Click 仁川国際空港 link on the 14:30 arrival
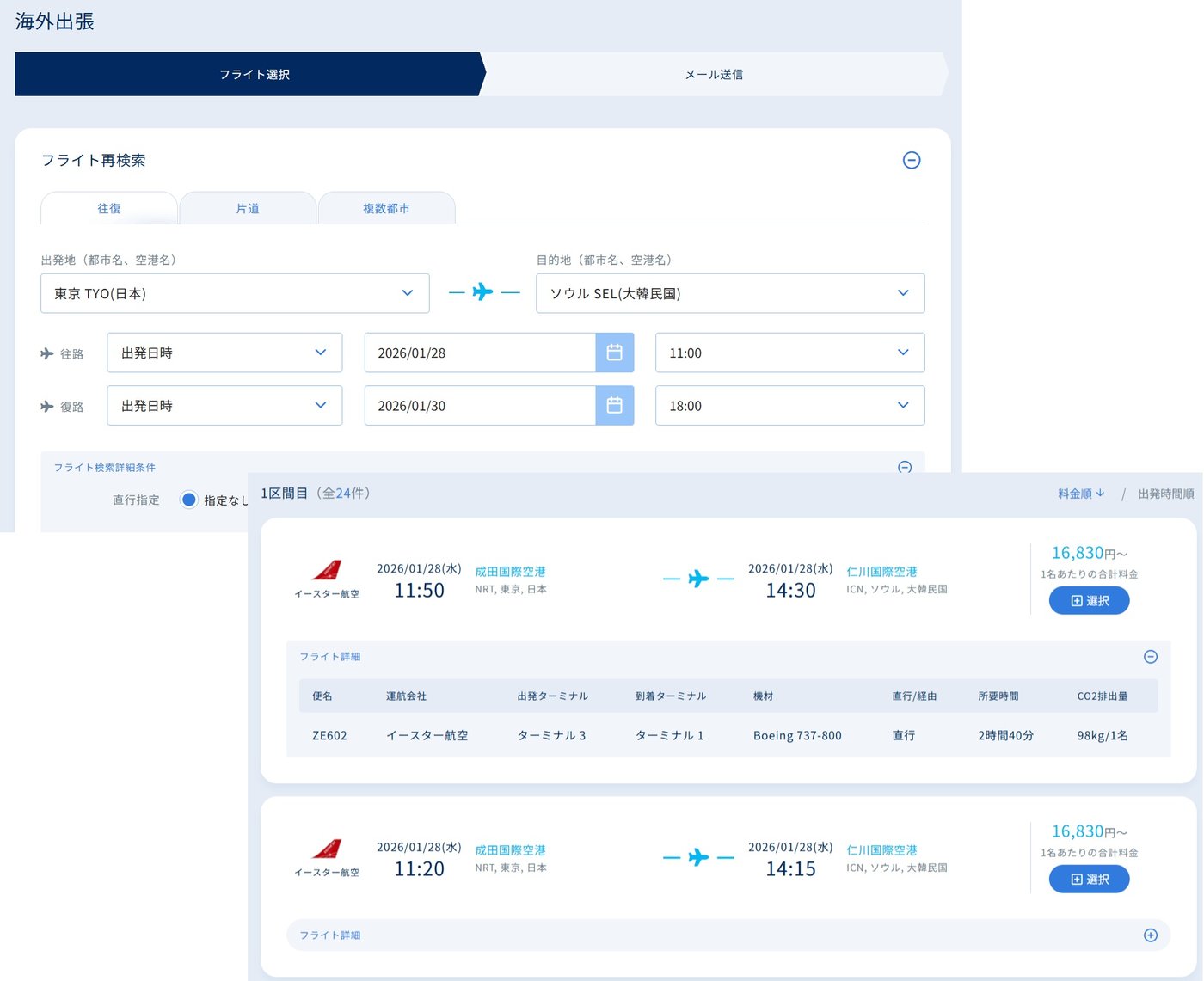This screenshot has height=981, width=1204. 881,572
